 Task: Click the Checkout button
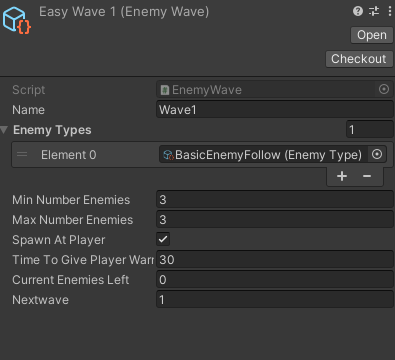pyautogui.click(x=359, y=59)
